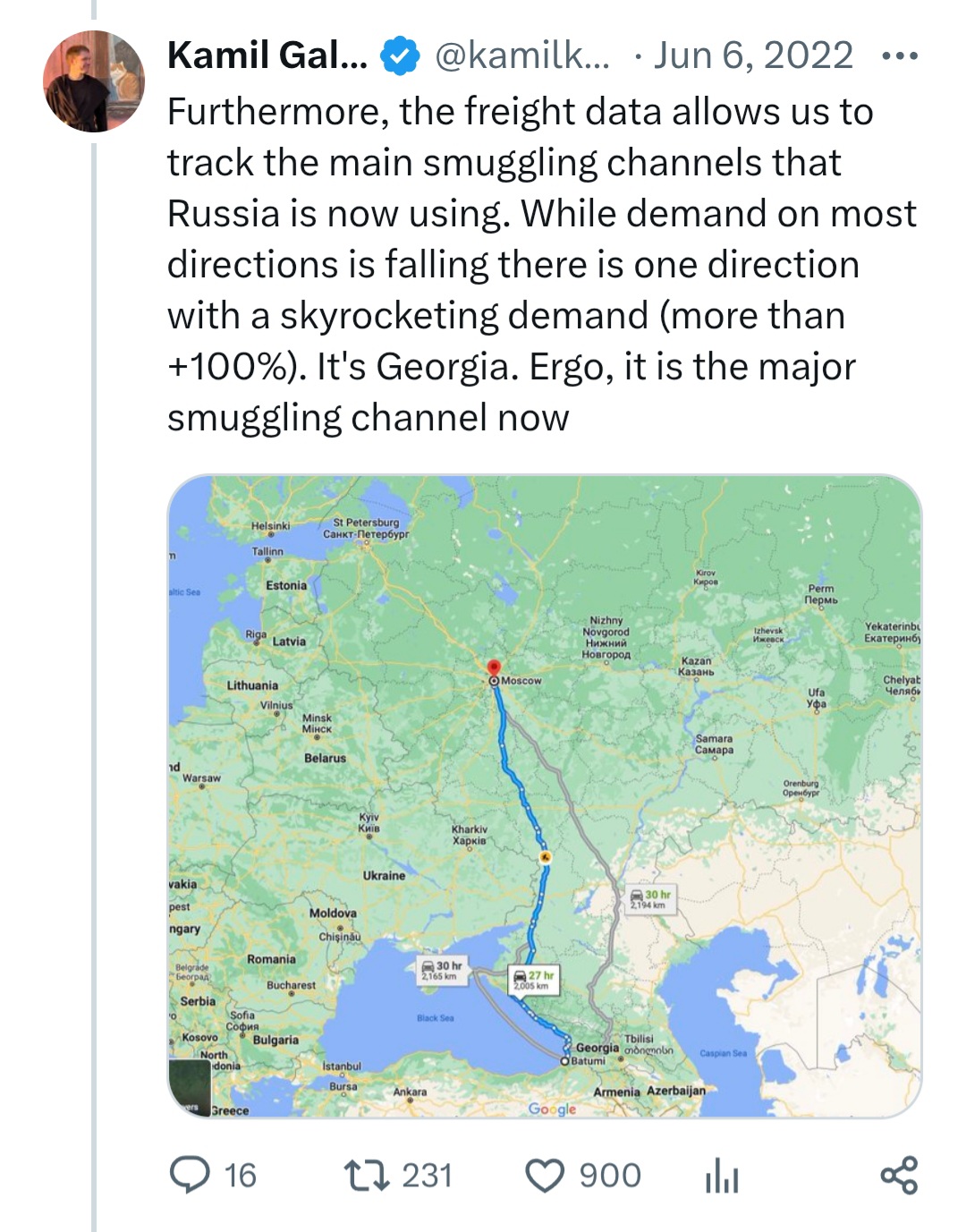Image resolution: width=966 pixels, height=1232 pixels.
Task: Open the reply comment icon
Action: pos(190,1175)
